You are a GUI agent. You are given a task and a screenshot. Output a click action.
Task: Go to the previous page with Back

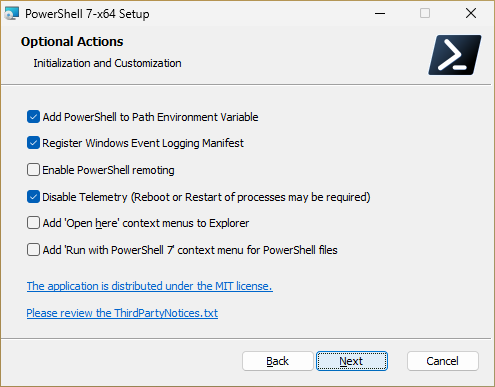pos(278,361)
